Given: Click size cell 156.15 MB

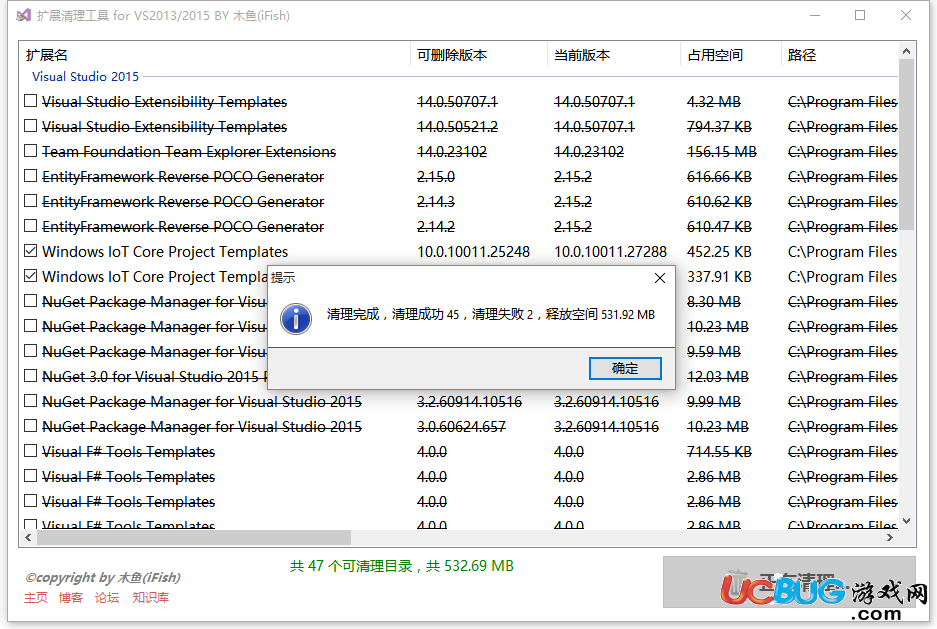Looking at the screenshot, I should point(722,152).
